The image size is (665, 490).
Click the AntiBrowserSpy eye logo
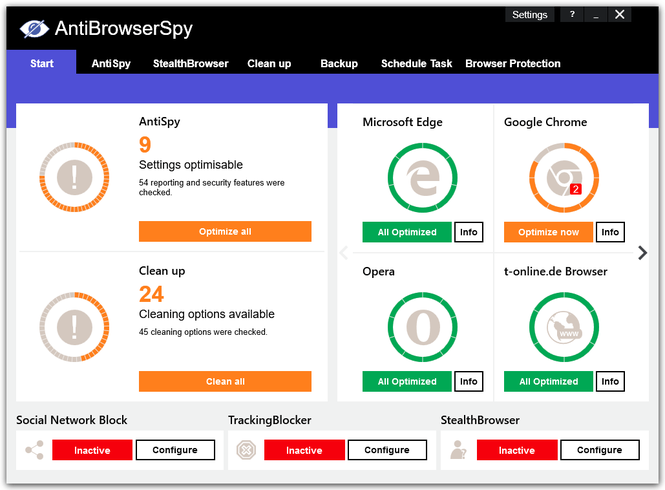34,29
